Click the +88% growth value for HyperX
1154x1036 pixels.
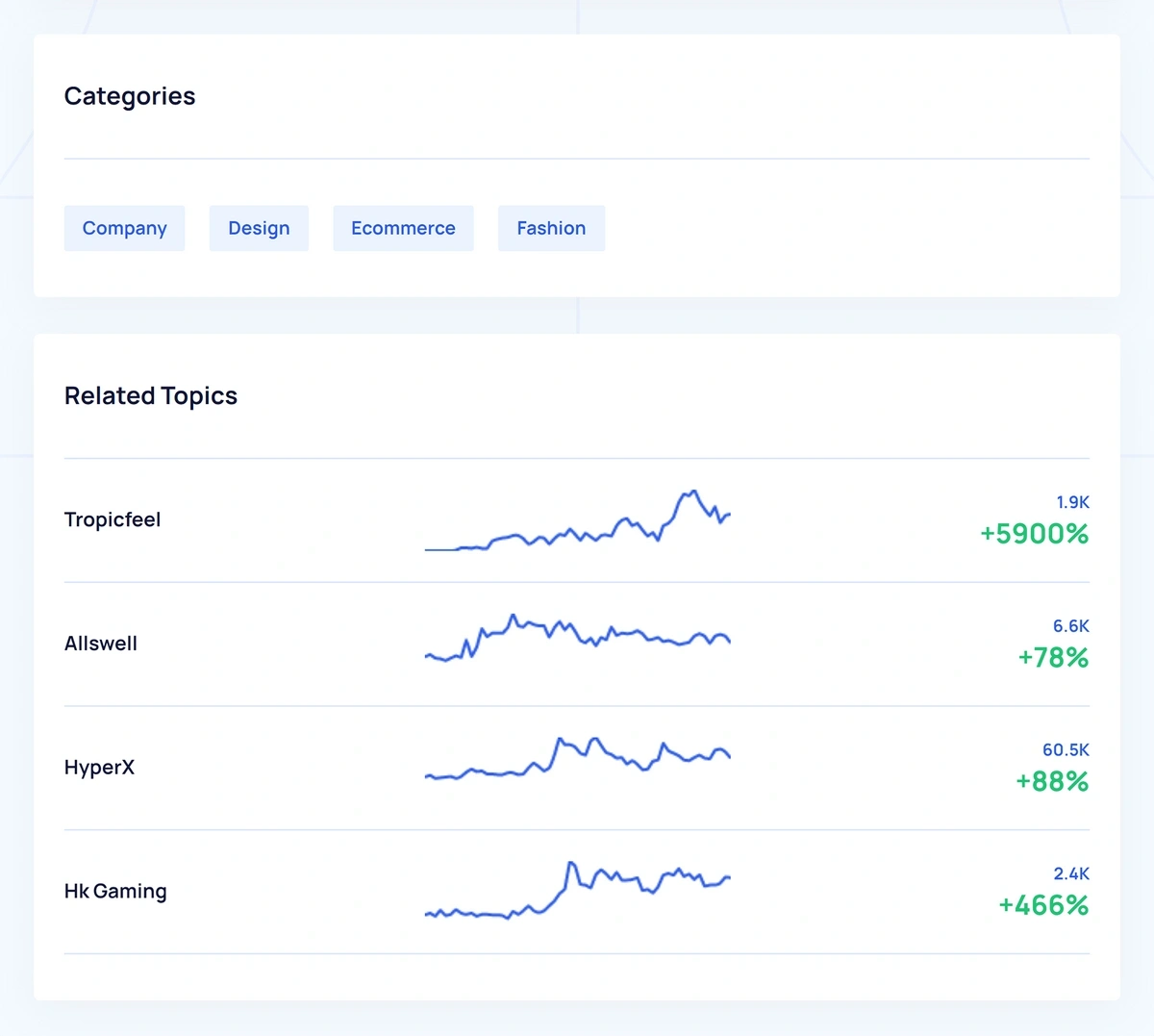(1052, 782)
